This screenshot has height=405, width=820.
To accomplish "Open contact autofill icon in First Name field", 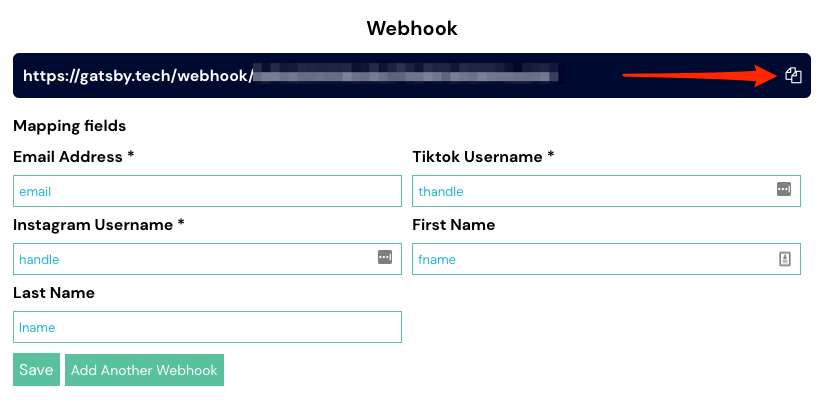I will [784, 258].
